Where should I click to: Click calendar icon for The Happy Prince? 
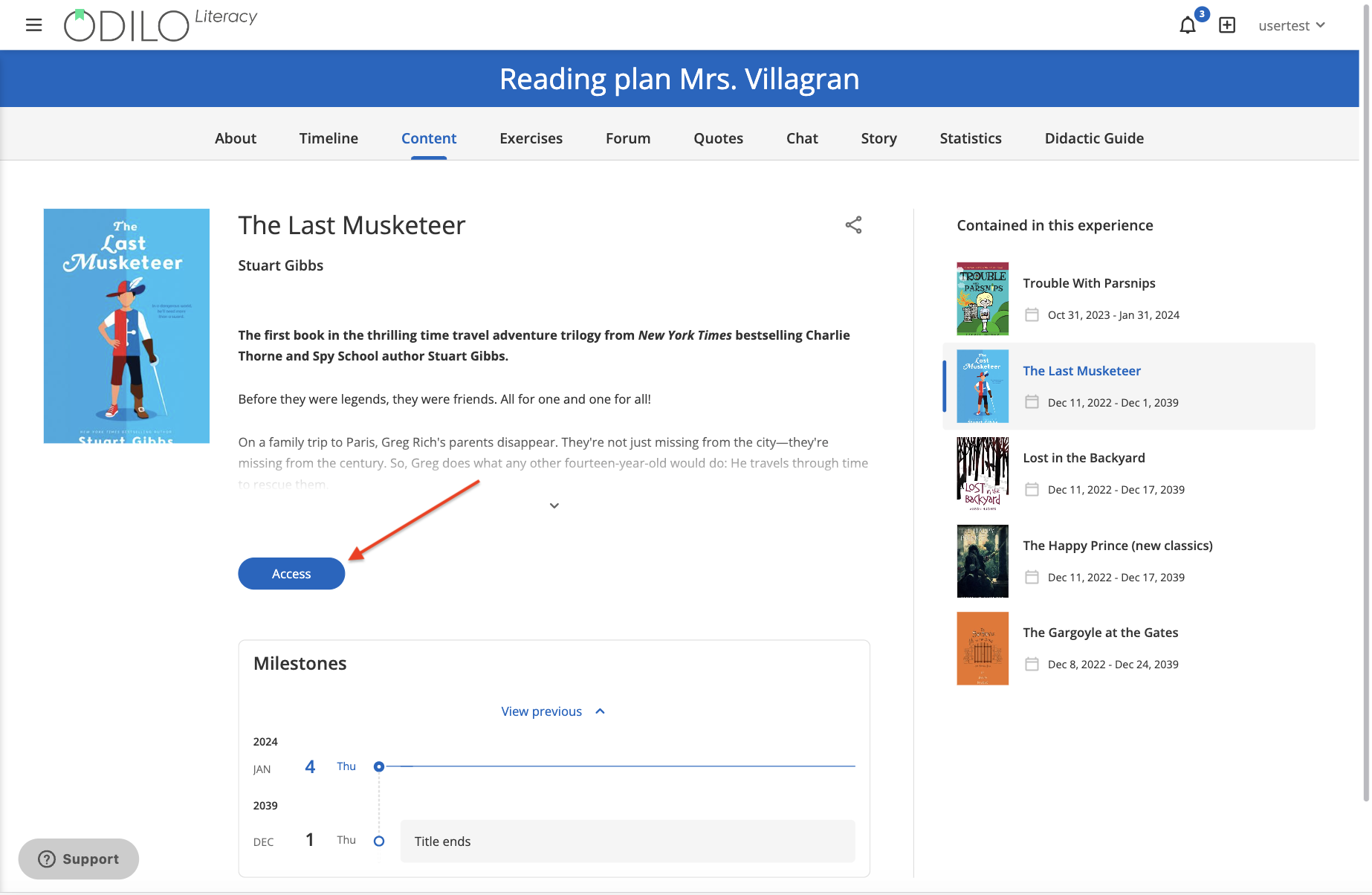[x=1032, y=577]
